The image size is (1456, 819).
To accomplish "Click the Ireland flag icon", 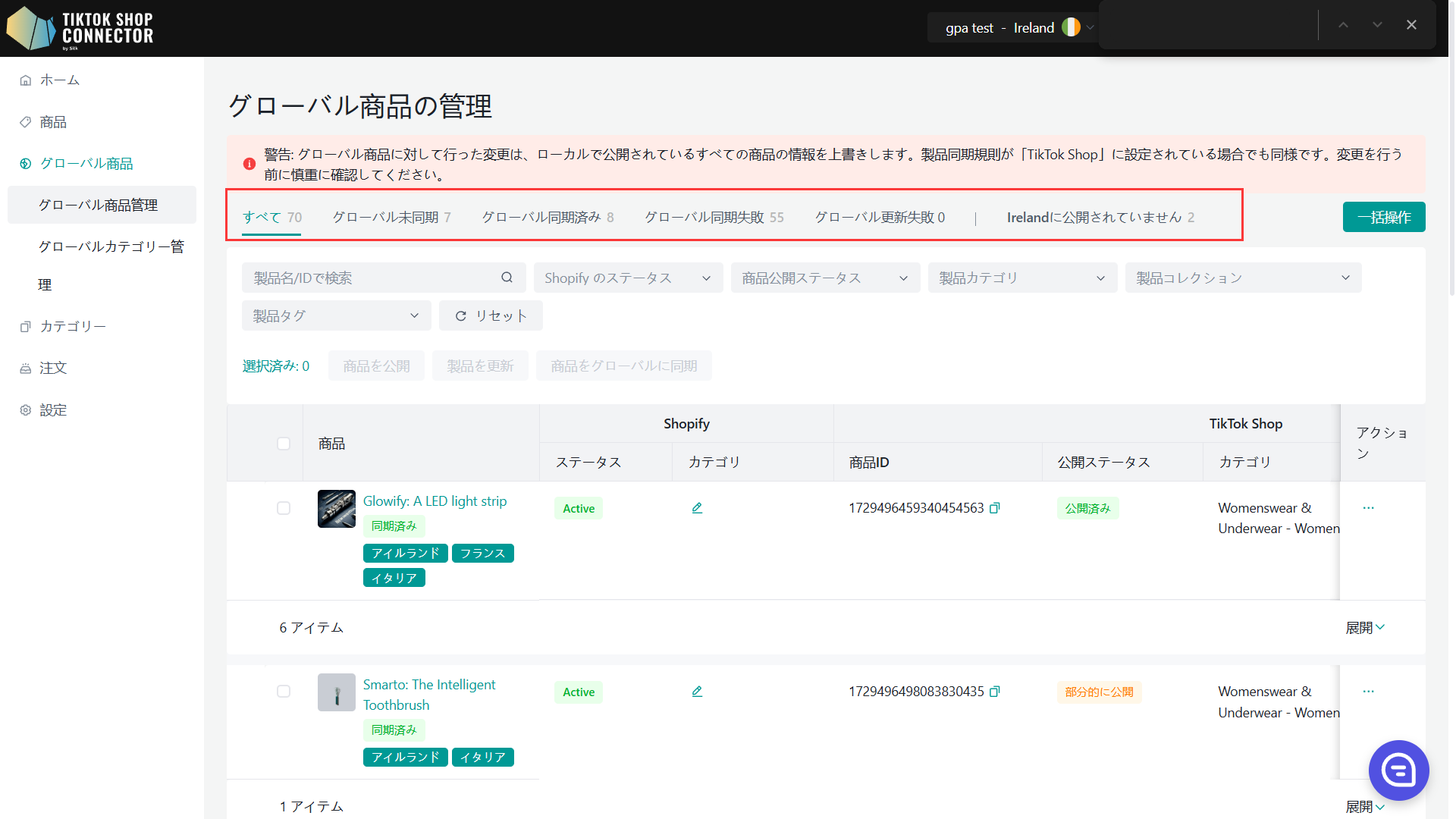I will coord(1071,27).
